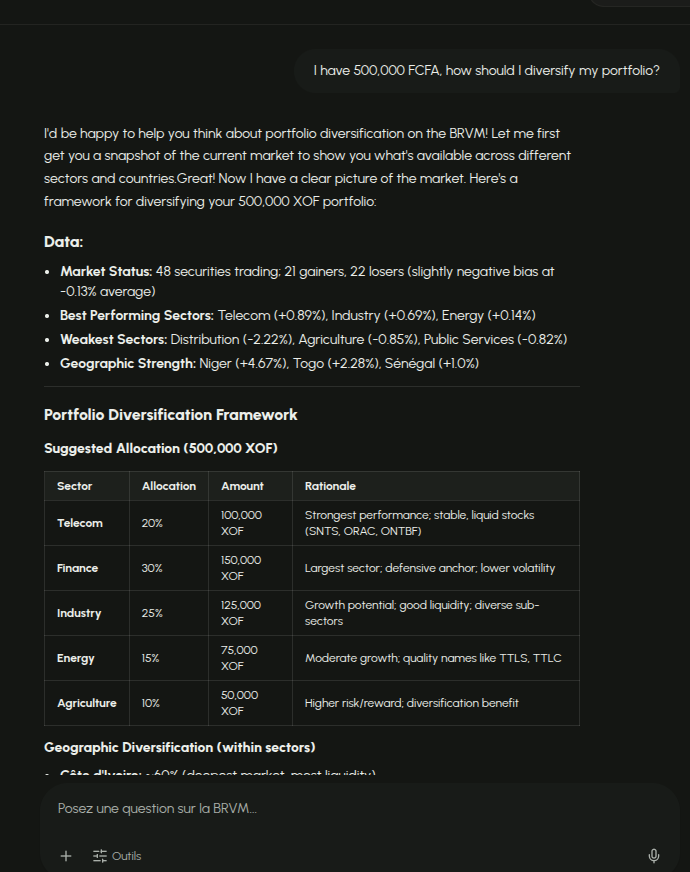The height and width of the screenshot is (872, 690).
Task: Select the user message bubble about 500,000 FCFA
Action: point(487,71)
